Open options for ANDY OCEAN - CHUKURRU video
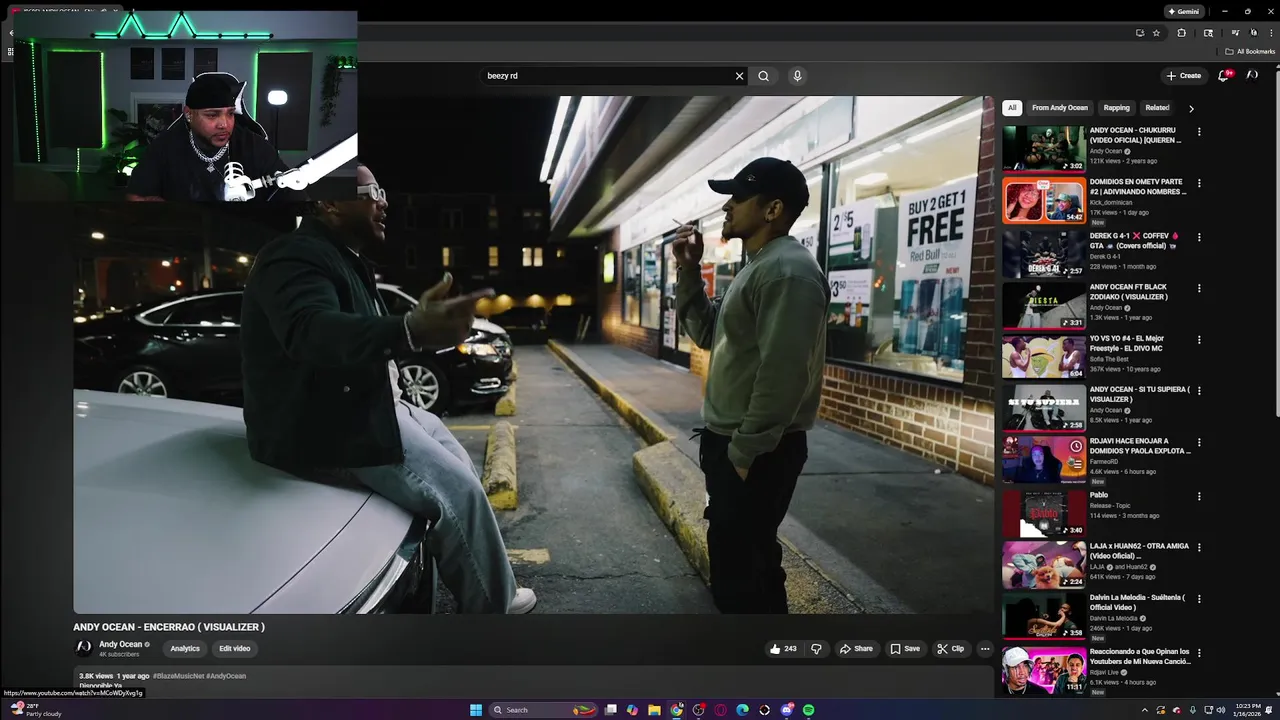Screen dimensions: 1280x720 pyautogui.click(x=1199, y=132)
